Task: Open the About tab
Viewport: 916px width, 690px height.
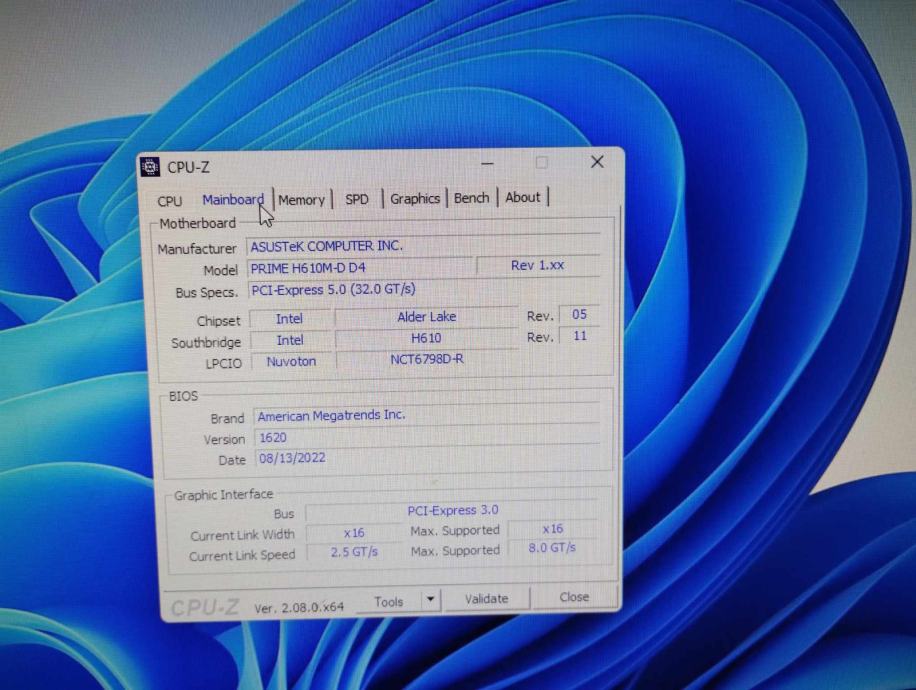Action: click(523, 197)
